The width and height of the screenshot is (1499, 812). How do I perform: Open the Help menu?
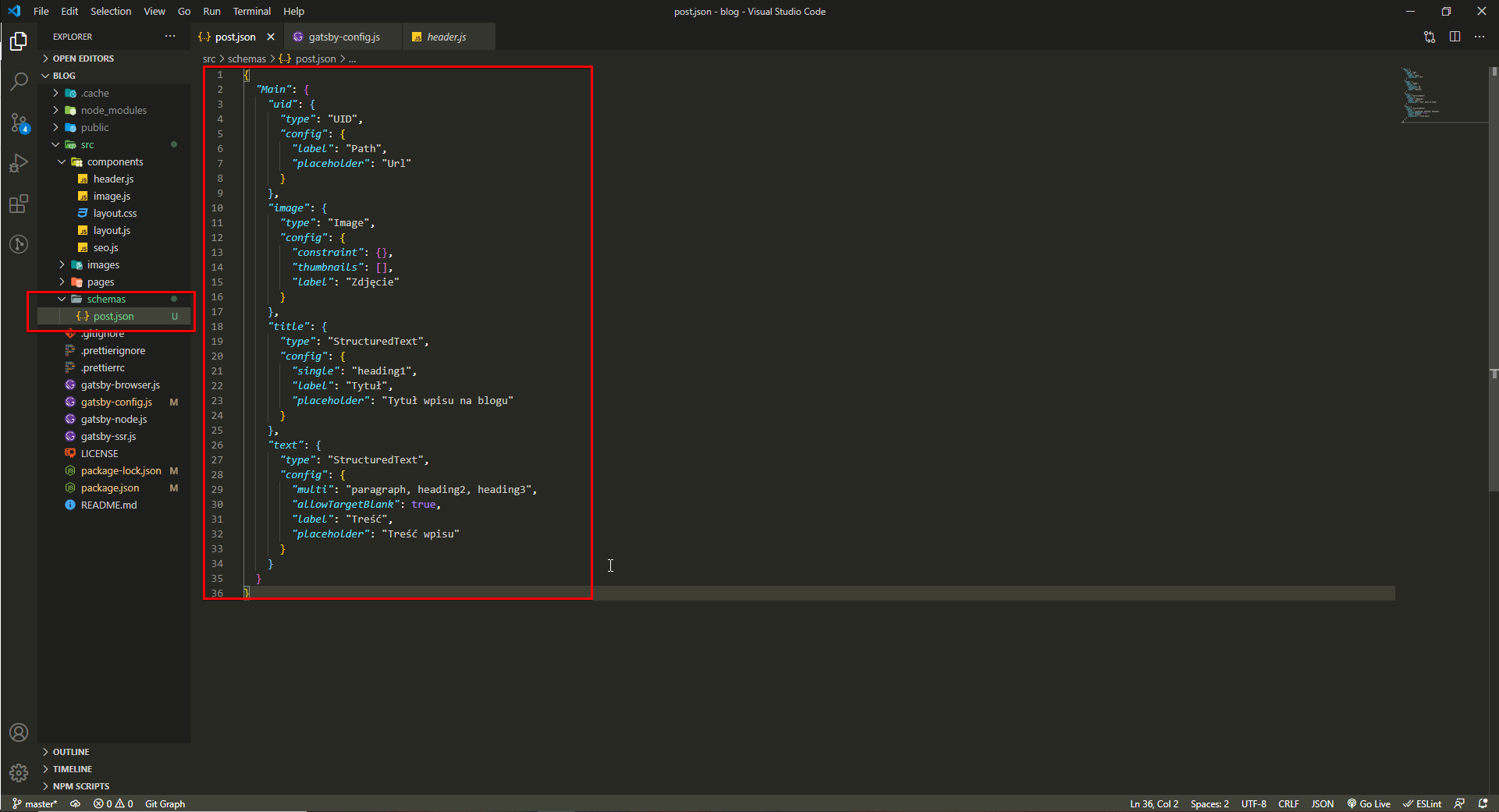[x=293, y=11]
